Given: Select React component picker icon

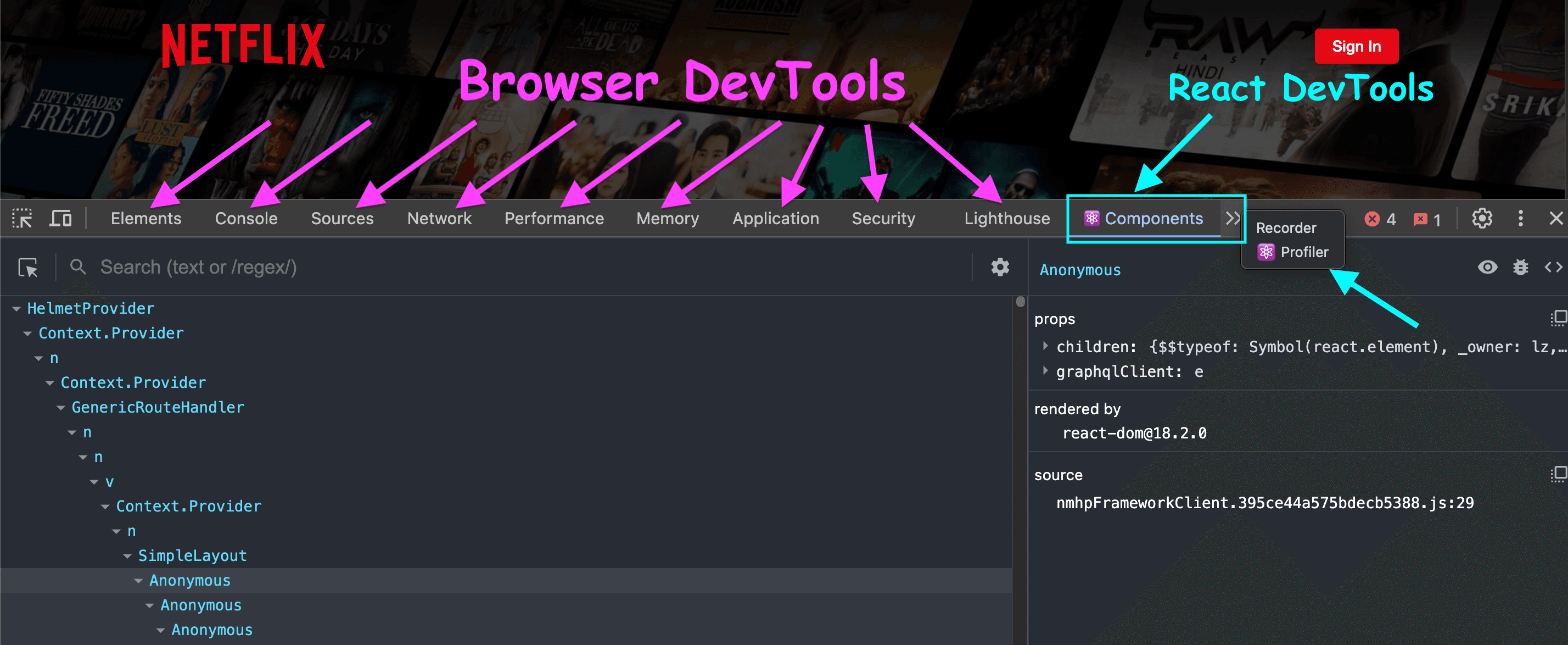Looking at the screenshot, I should 28,268.
